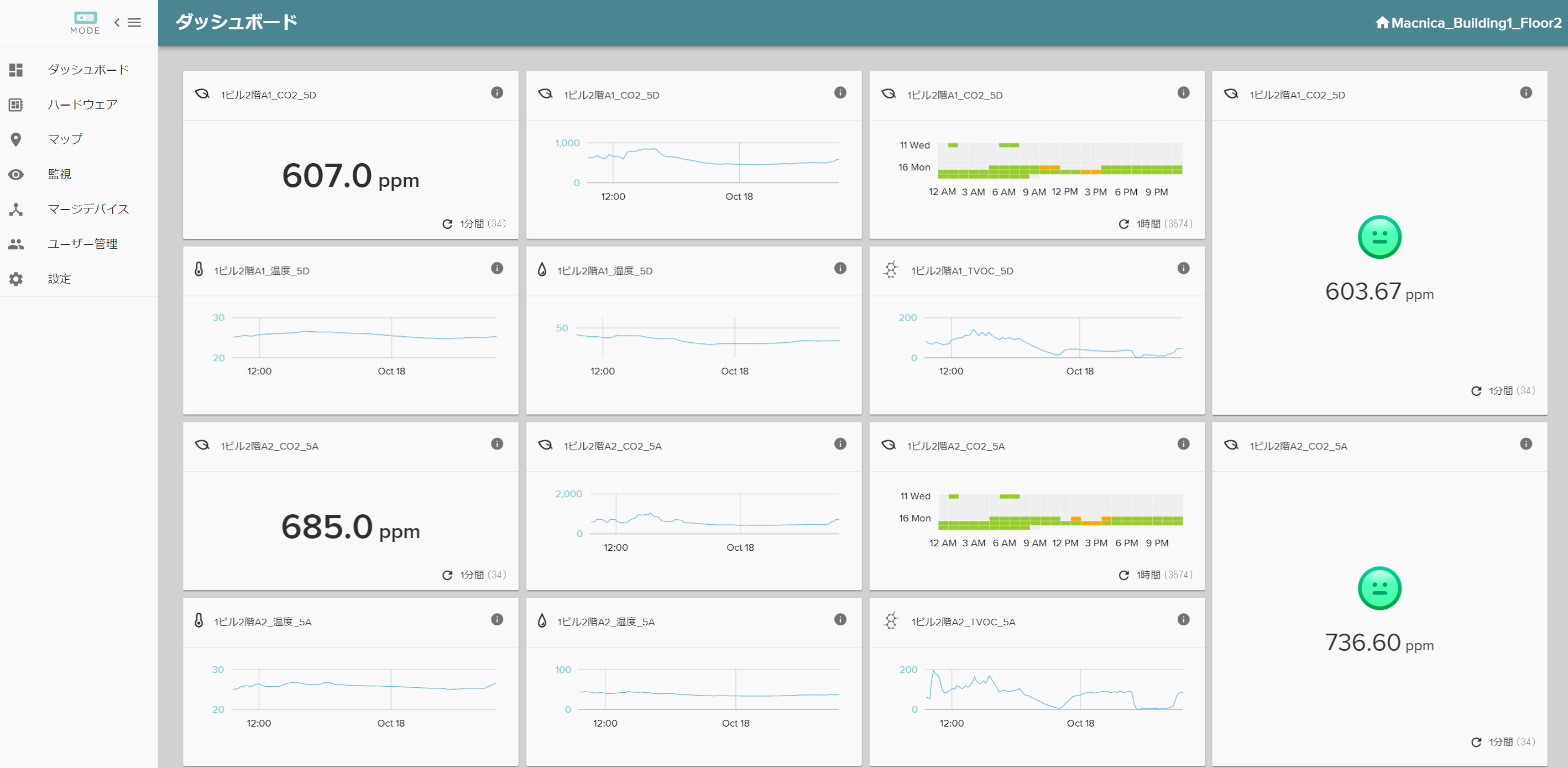
Task: Click leaf icon on 685.0 ppm card
Action: [x=202, y=445]
